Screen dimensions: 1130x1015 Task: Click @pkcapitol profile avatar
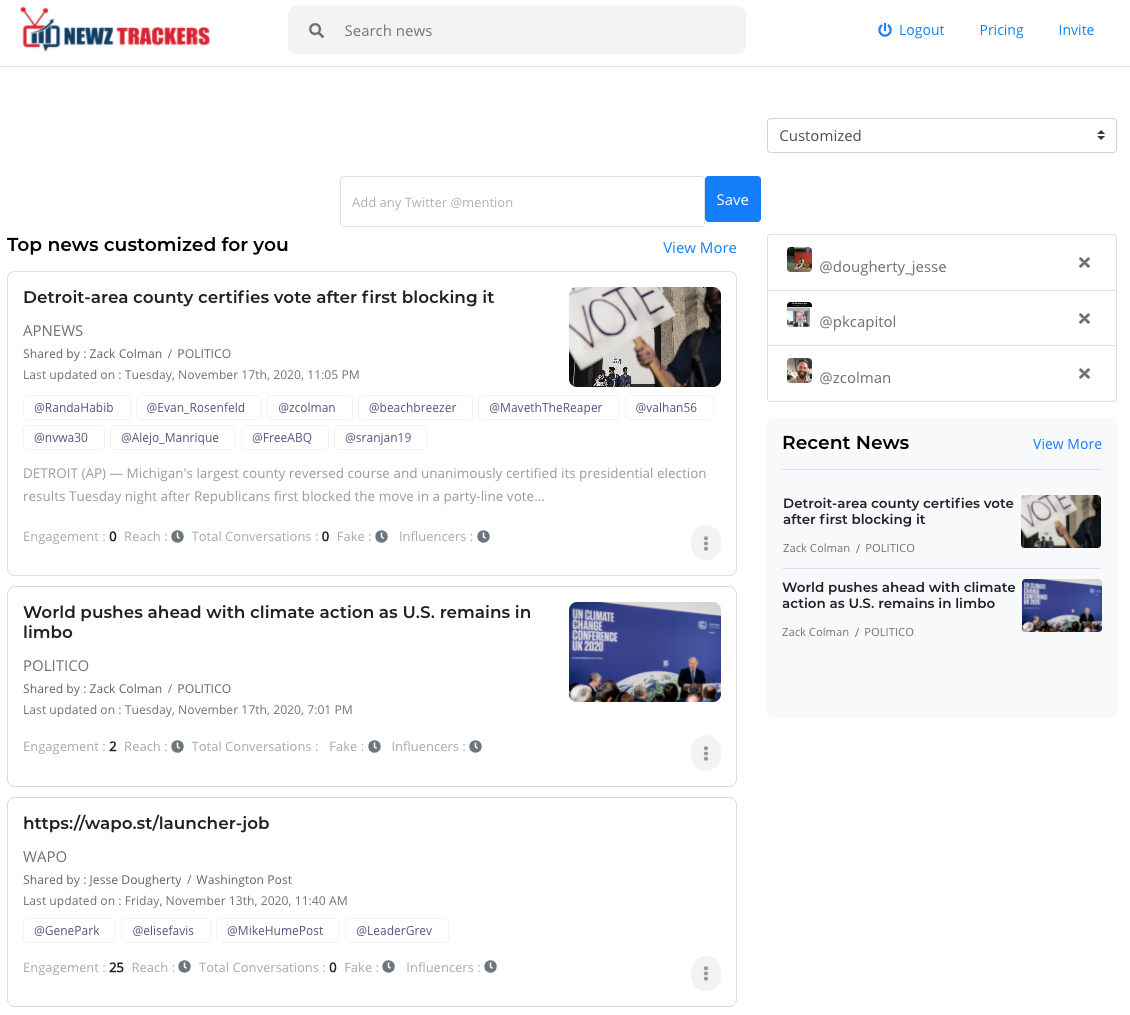pos(799,315)
